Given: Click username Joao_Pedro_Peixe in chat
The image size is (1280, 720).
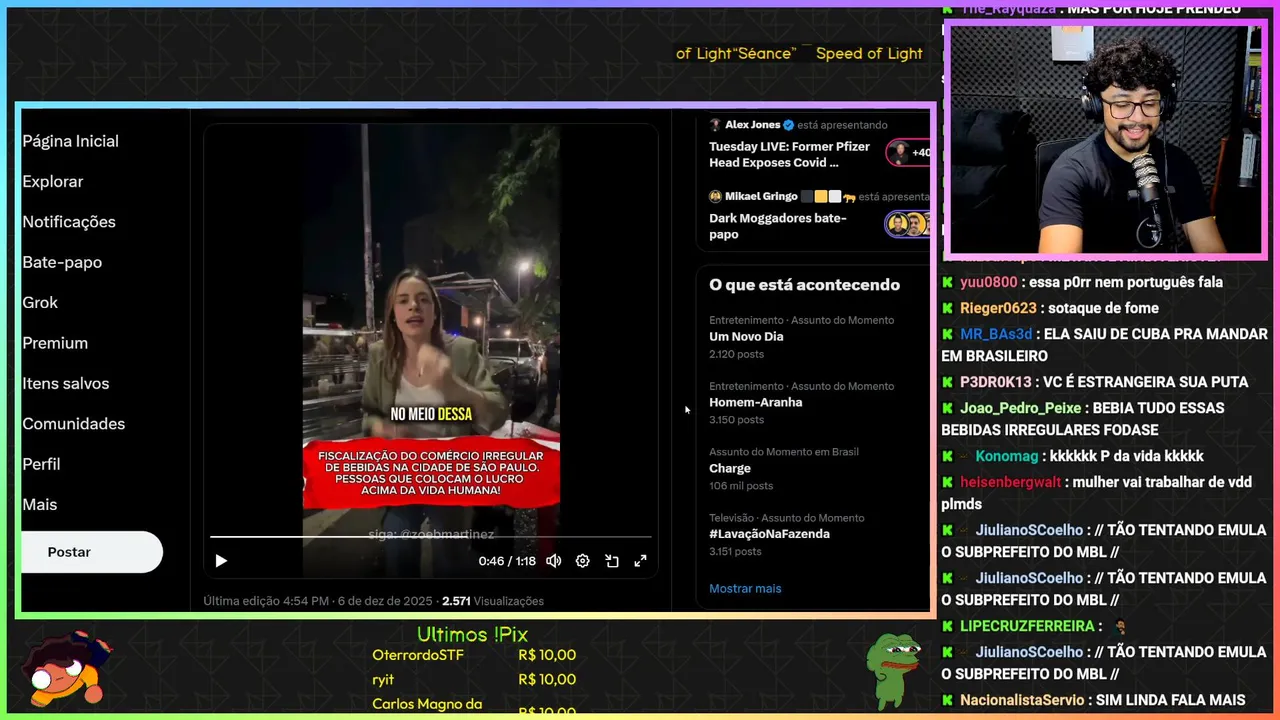Looking at the screenshot, I should tap(1021, 408).
